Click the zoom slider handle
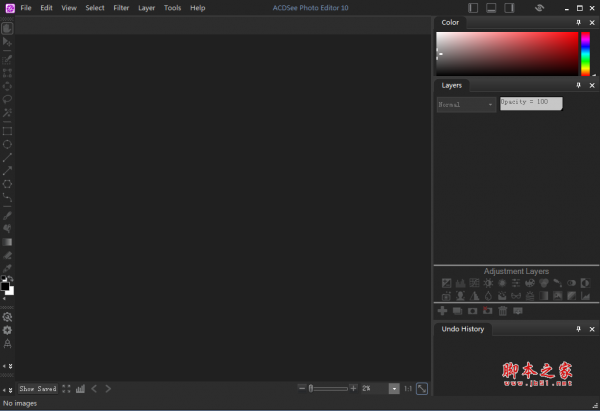Viewport: 600px width, 411px height. click(x=311, y=389)
